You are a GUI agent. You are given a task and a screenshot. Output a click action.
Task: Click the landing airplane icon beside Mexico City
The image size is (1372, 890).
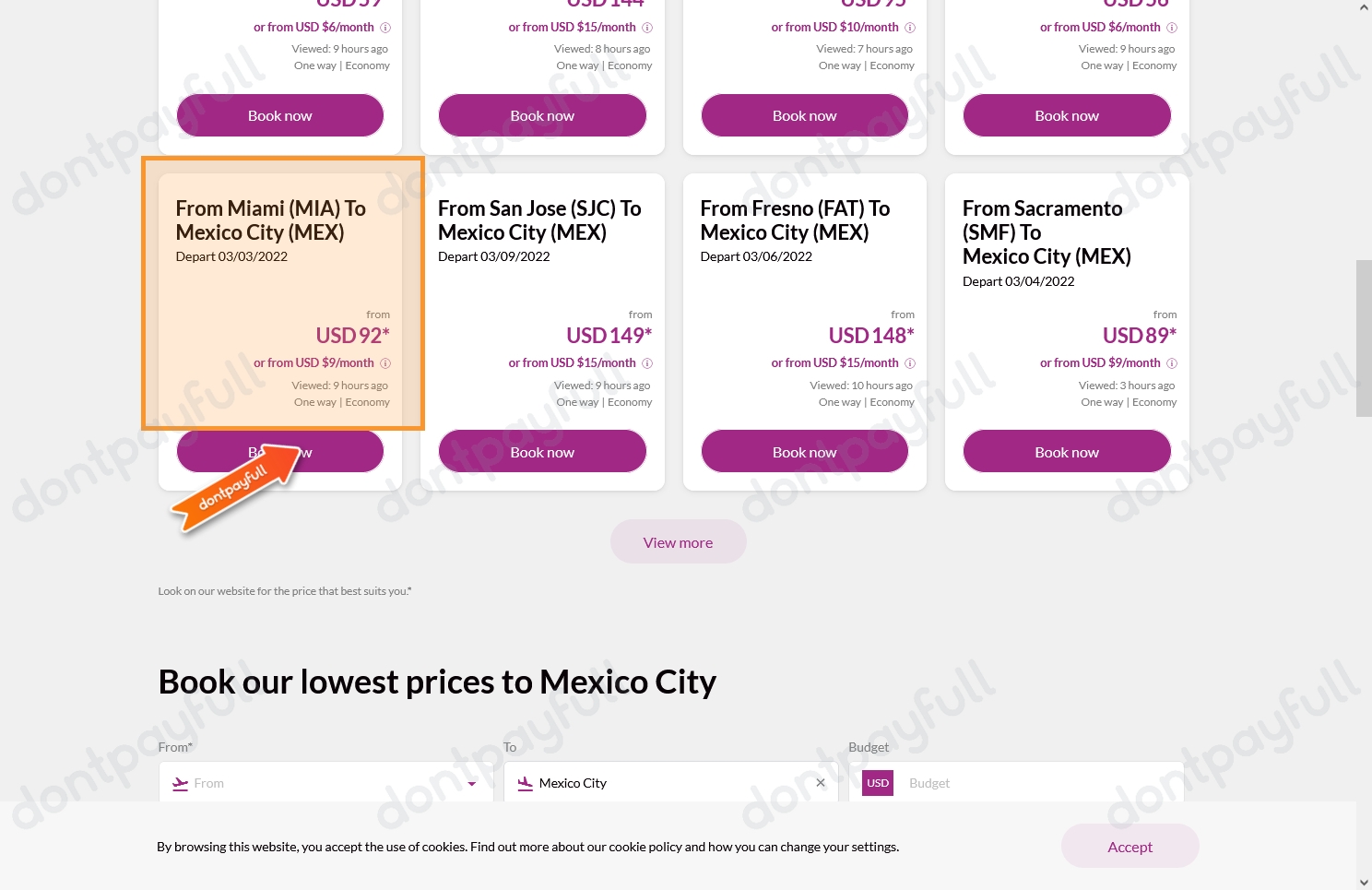[526, 783]
